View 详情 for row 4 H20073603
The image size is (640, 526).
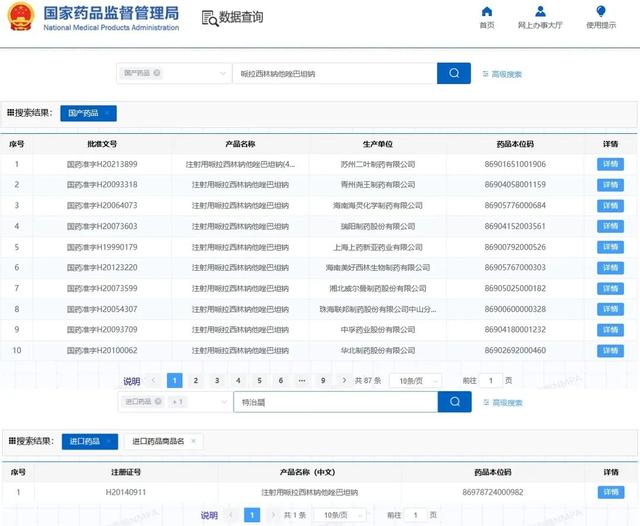[610, 226]
